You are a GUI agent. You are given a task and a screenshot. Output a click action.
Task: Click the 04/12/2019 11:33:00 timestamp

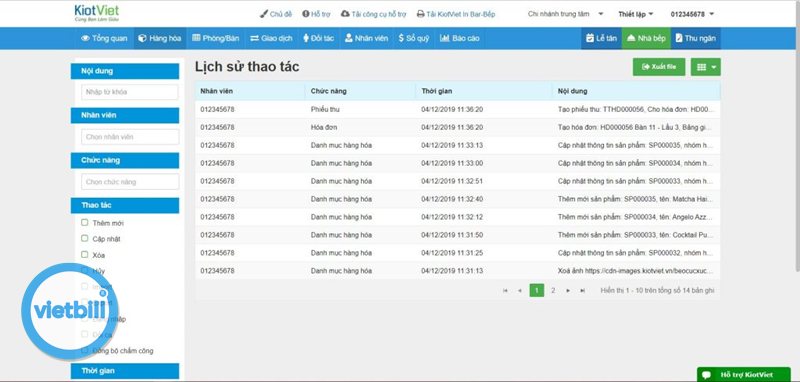tap(452, 163)
